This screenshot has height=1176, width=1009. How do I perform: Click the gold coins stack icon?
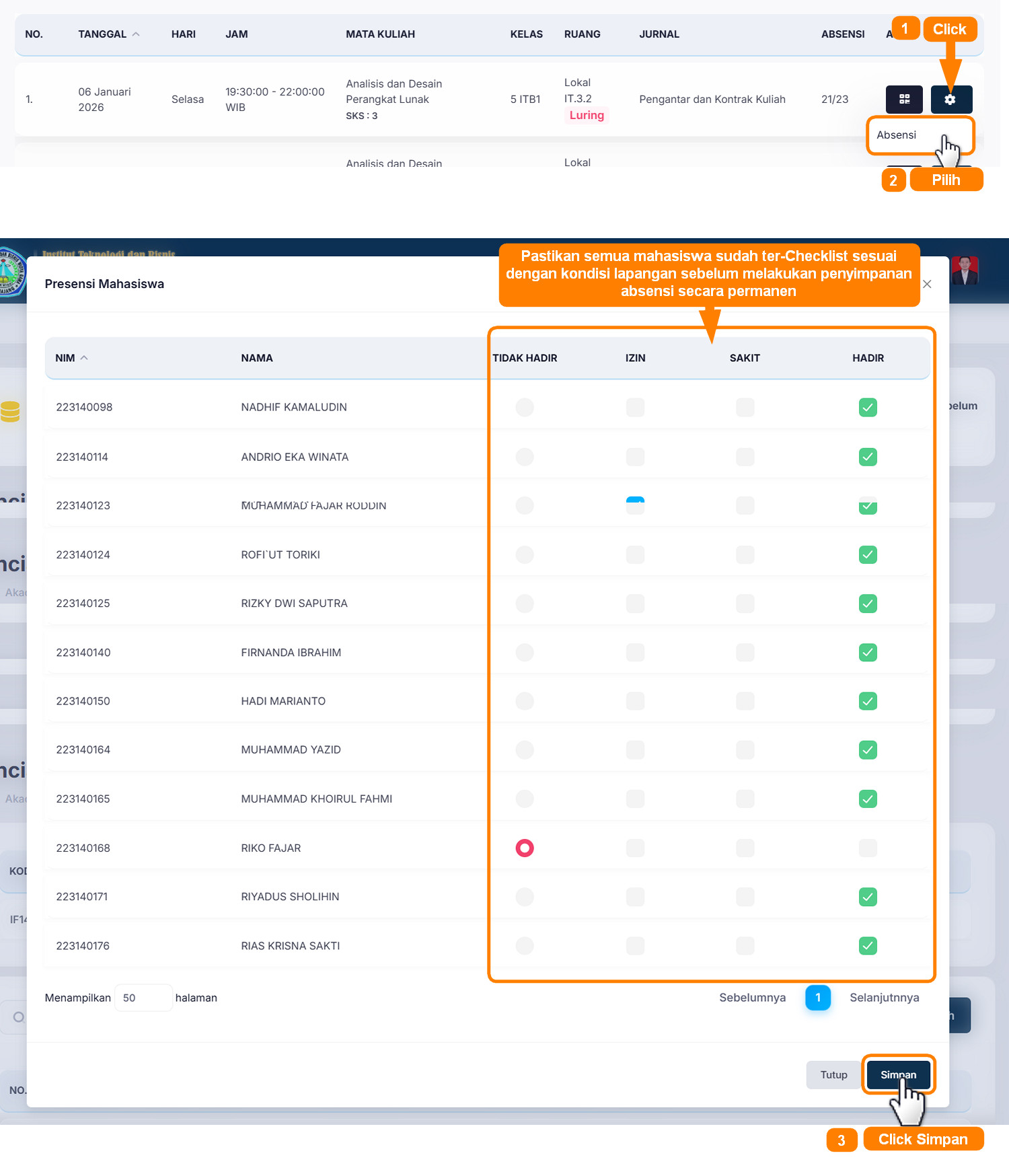coord(10,411)
